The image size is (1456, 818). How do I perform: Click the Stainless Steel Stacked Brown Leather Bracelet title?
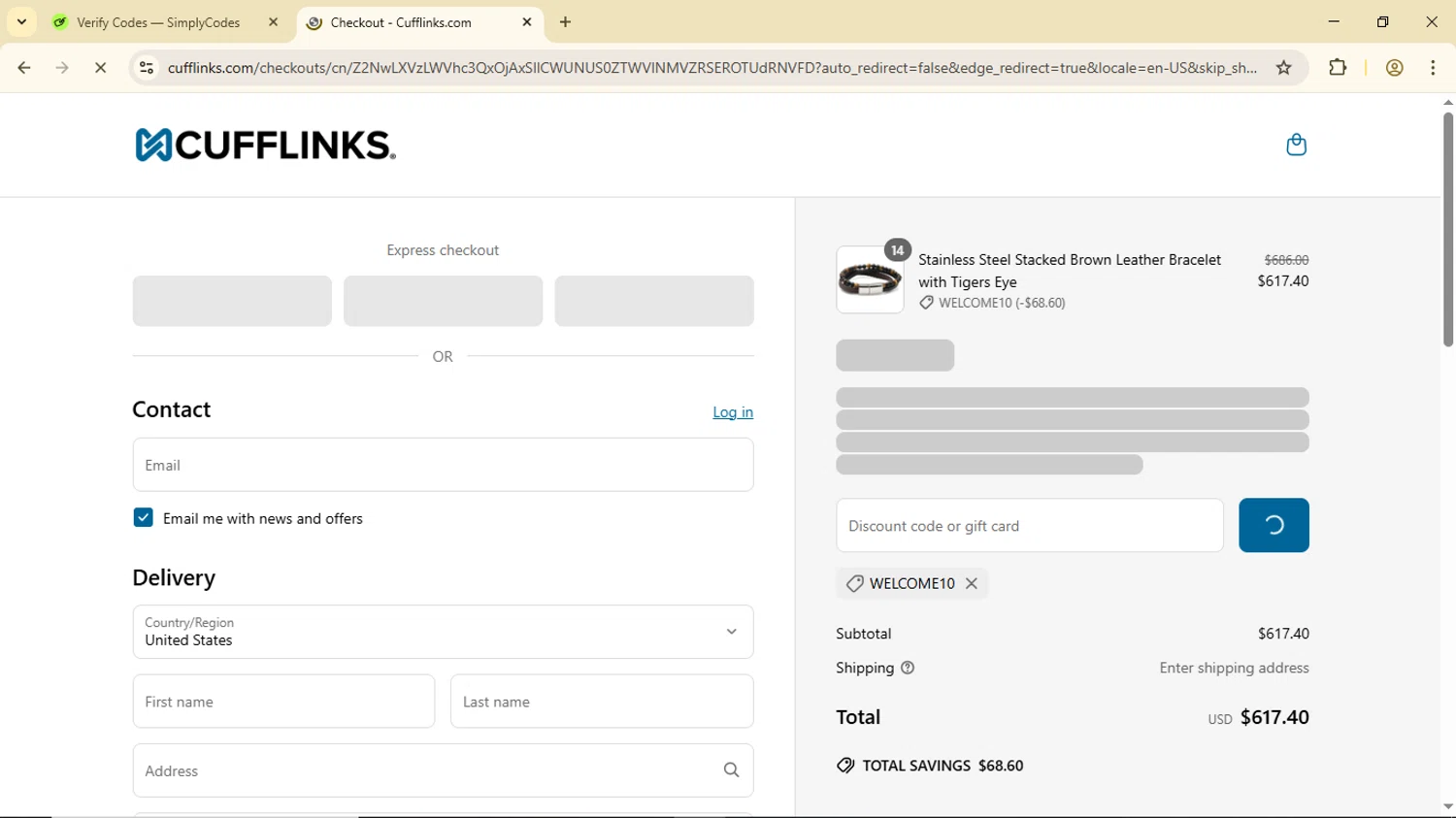[1069, 271]
